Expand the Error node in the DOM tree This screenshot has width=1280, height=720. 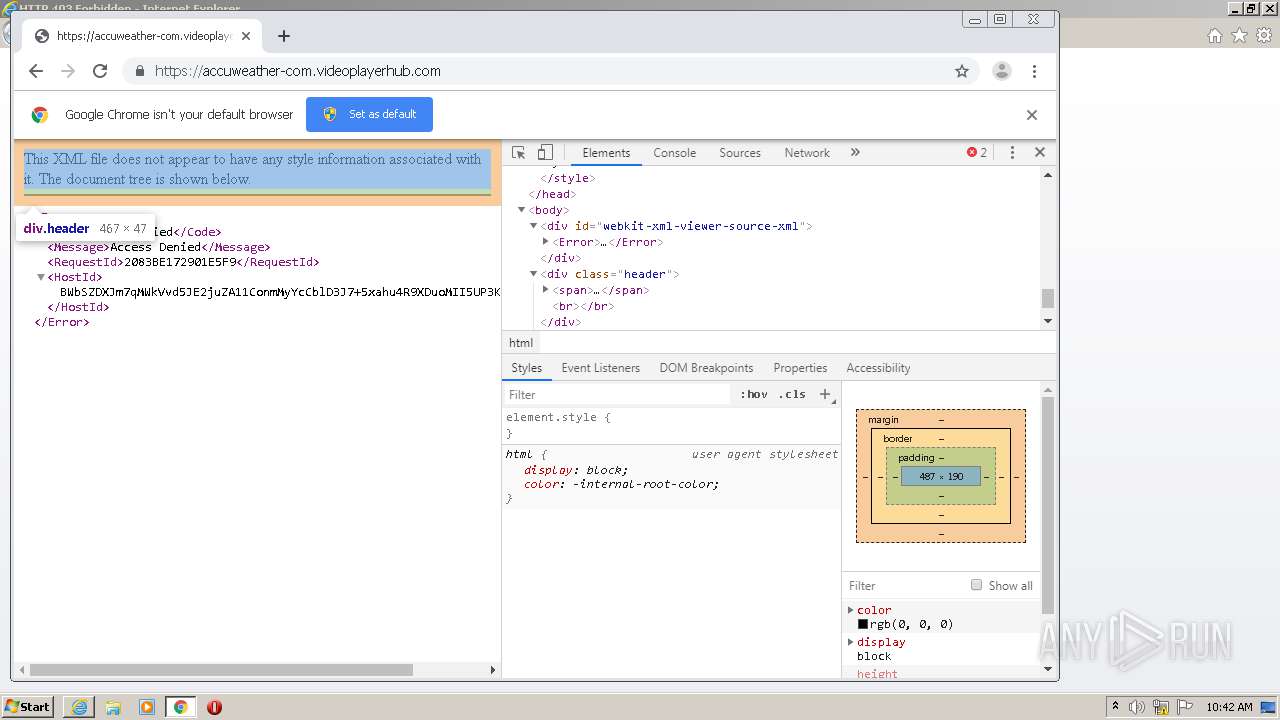(x=545, y=242)
